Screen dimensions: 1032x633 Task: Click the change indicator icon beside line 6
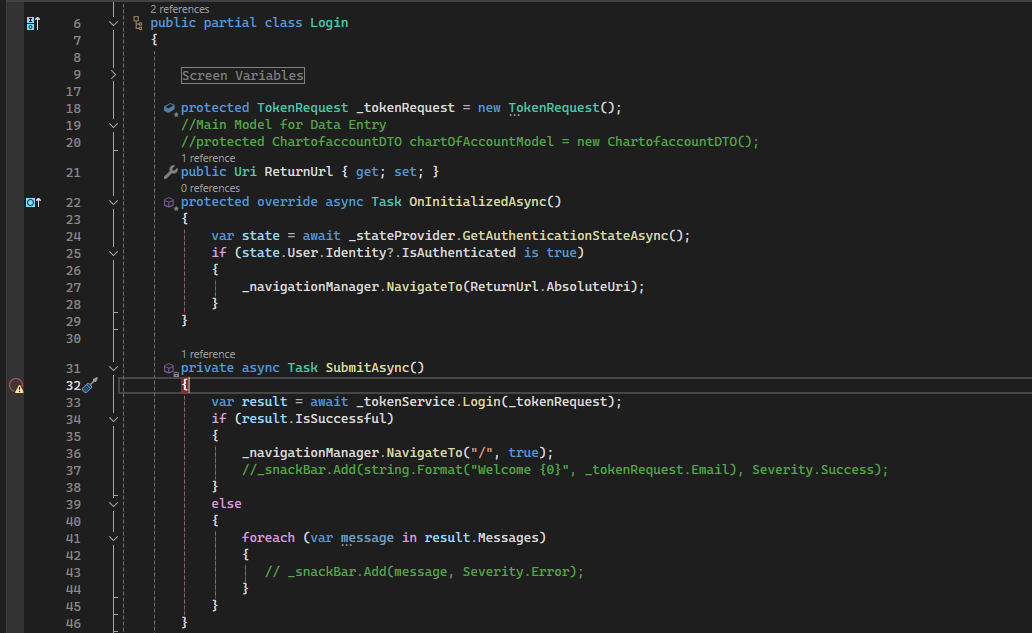[x=33, y=21]
